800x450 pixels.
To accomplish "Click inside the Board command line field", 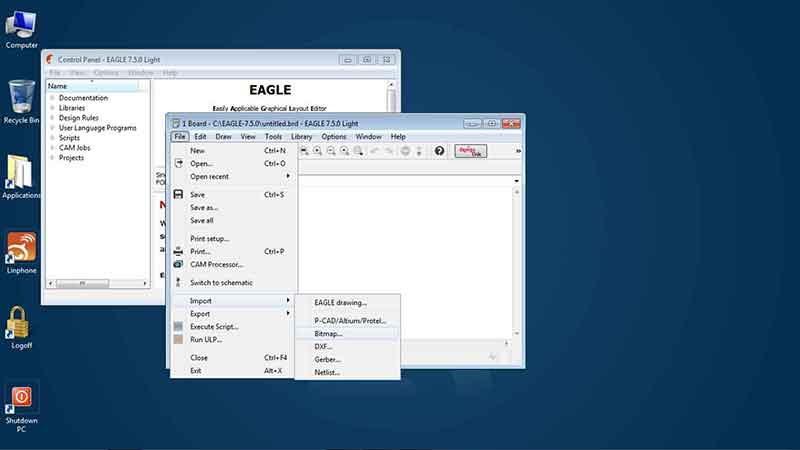I will coord(406,181).
